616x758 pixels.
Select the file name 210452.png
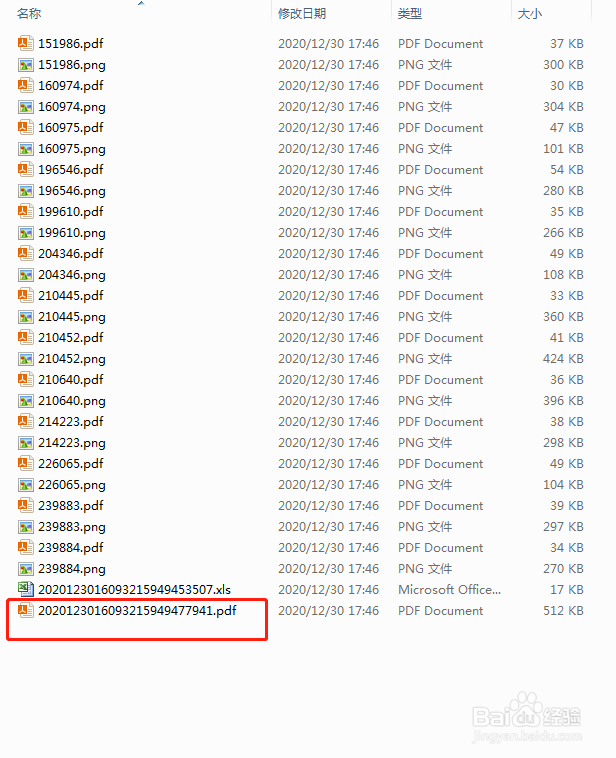[72, 360]
